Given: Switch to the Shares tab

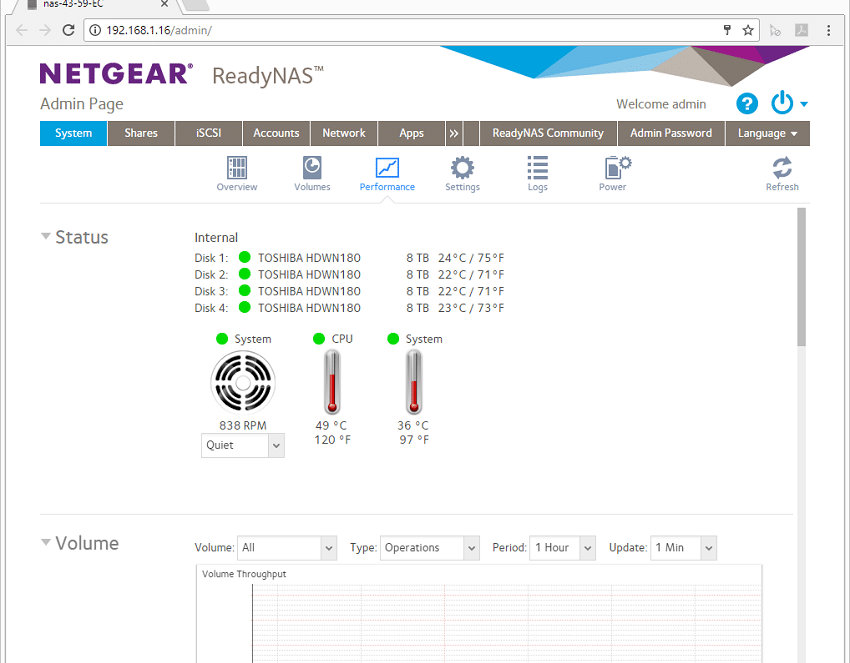Looking at the screenshot, I should click(141, 133).
